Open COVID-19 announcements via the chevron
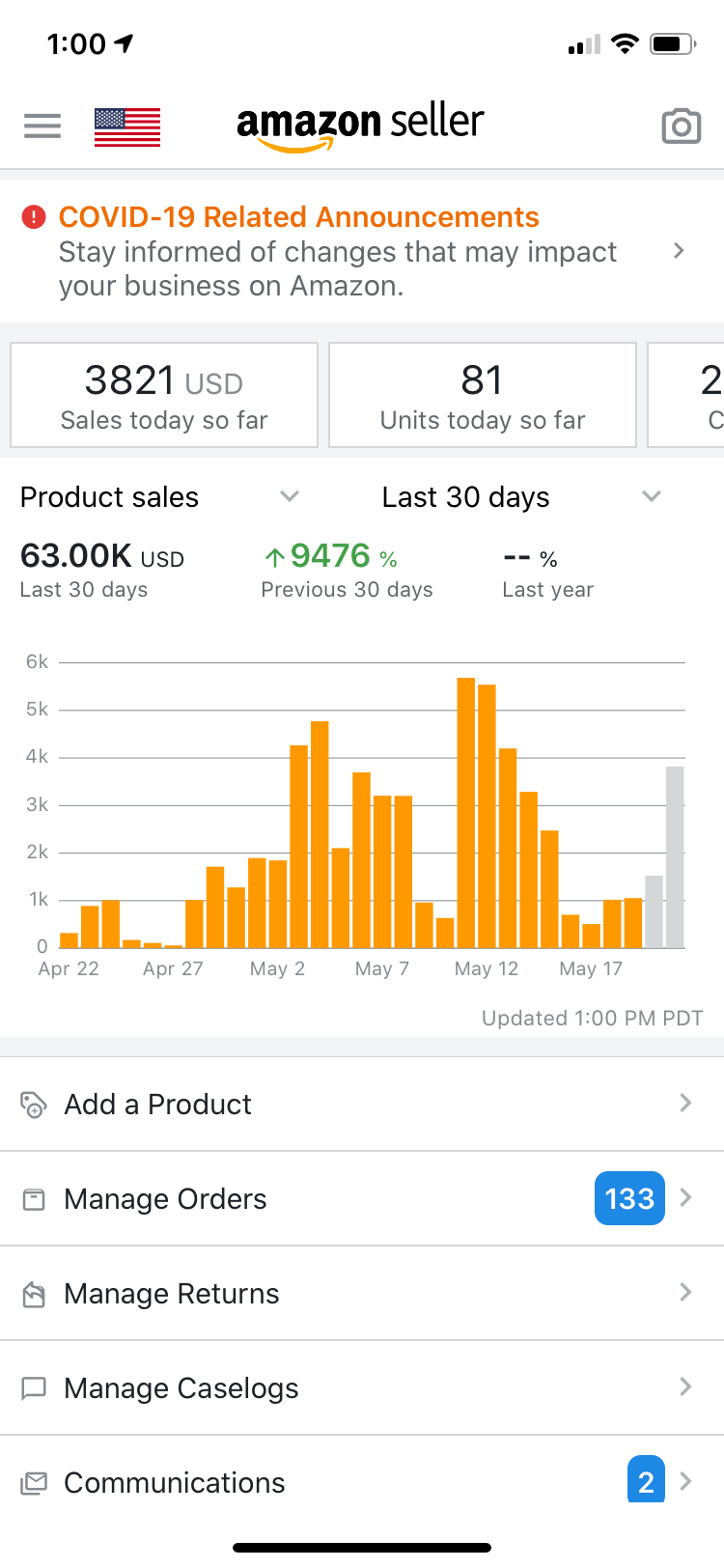Screen dimensions: 724x1568 [x=679, y=251]
